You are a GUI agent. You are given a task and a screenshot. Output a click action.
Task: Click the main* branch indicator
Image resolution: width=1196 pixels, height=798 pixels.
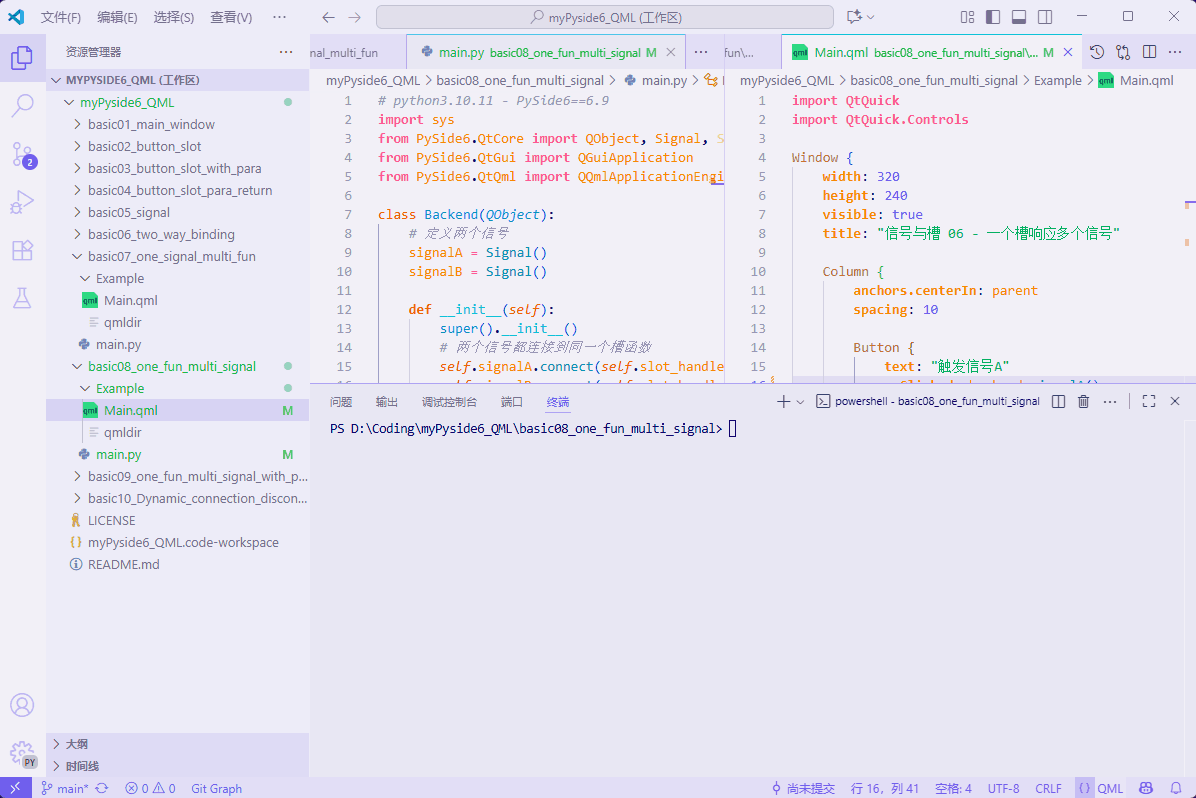pos(66,788)
